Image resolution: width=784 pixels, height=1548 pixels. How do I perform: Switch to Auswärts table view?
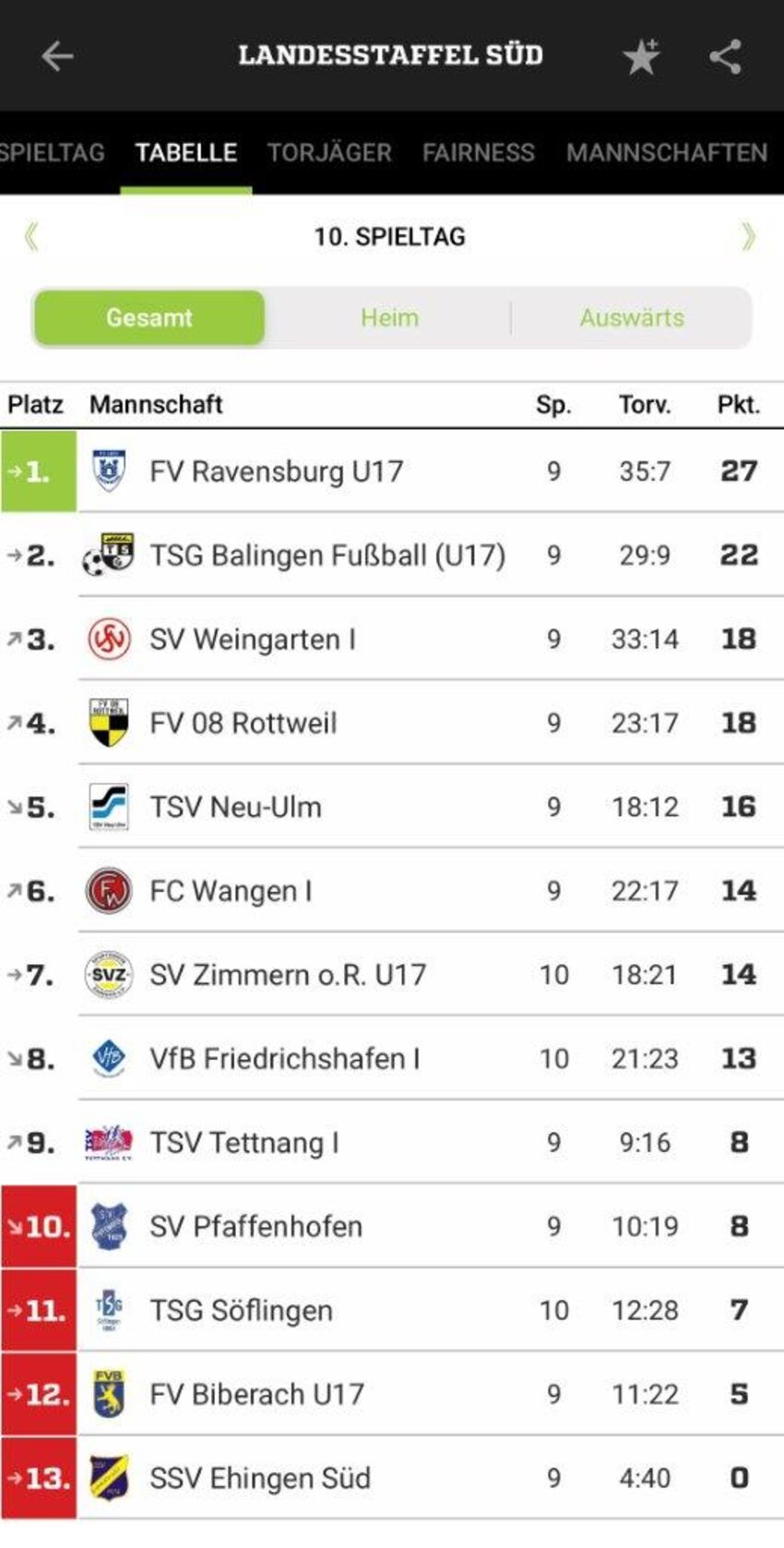tap(632, 317)
